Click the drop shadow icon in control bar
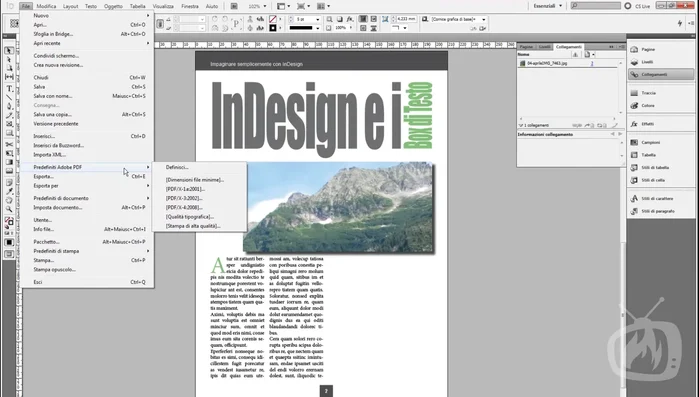This screenshot has width=699, height=397. [340, 19]
